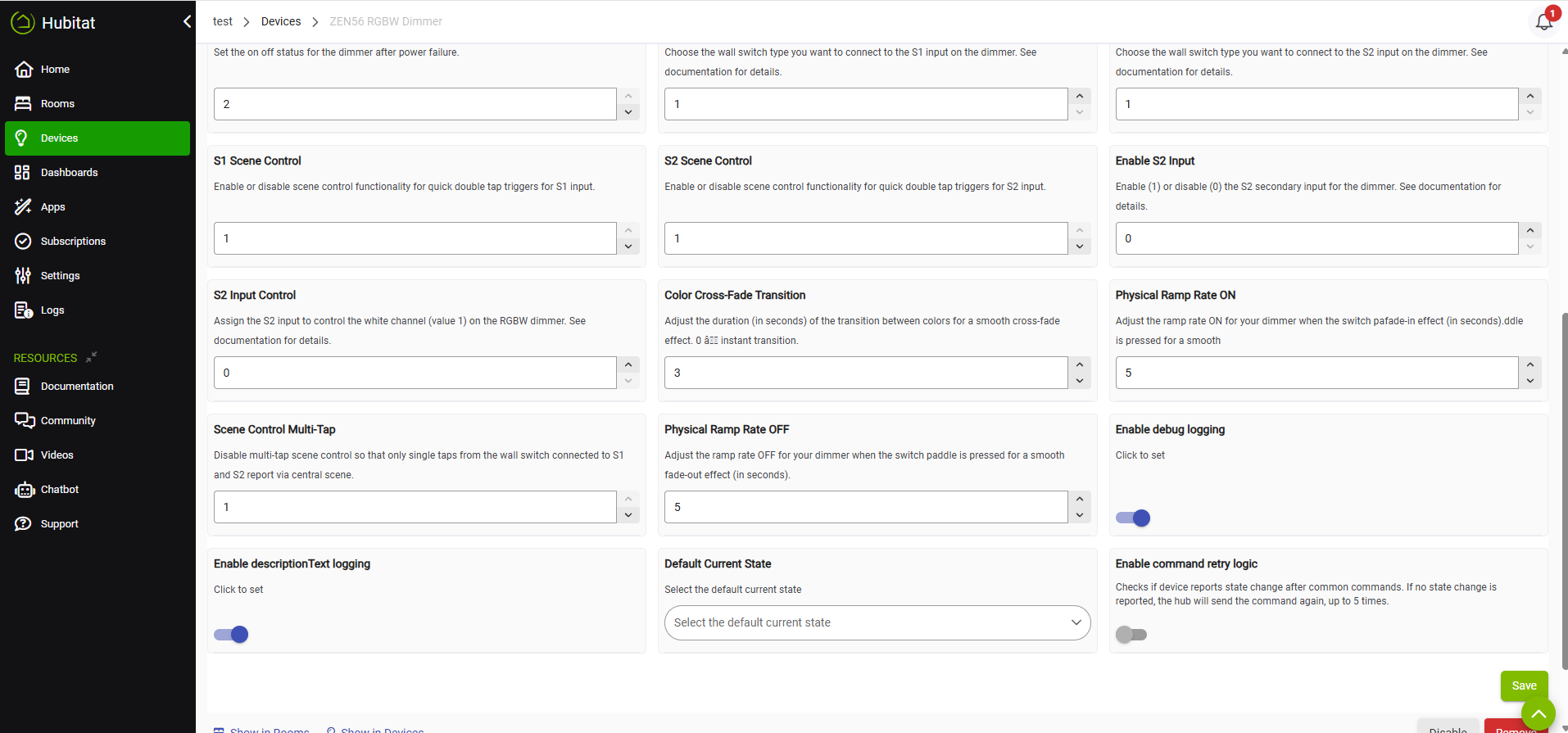The image size is (1568, 733).
Task: Open the Dashboards icon in sidebar
Action: coord(23,173)
